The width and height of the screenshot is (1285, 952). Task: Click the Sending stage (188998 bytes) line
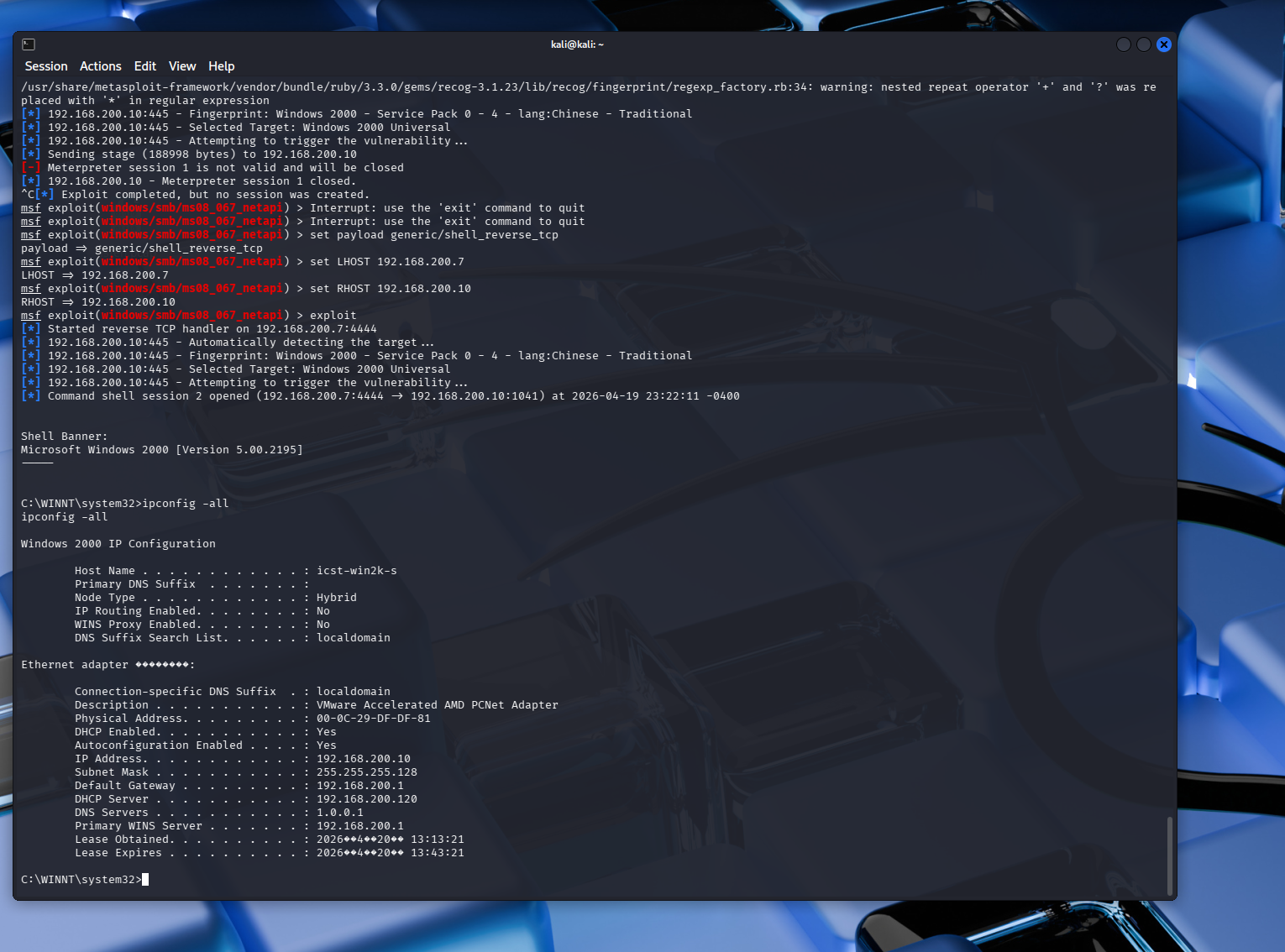point(189,154)
